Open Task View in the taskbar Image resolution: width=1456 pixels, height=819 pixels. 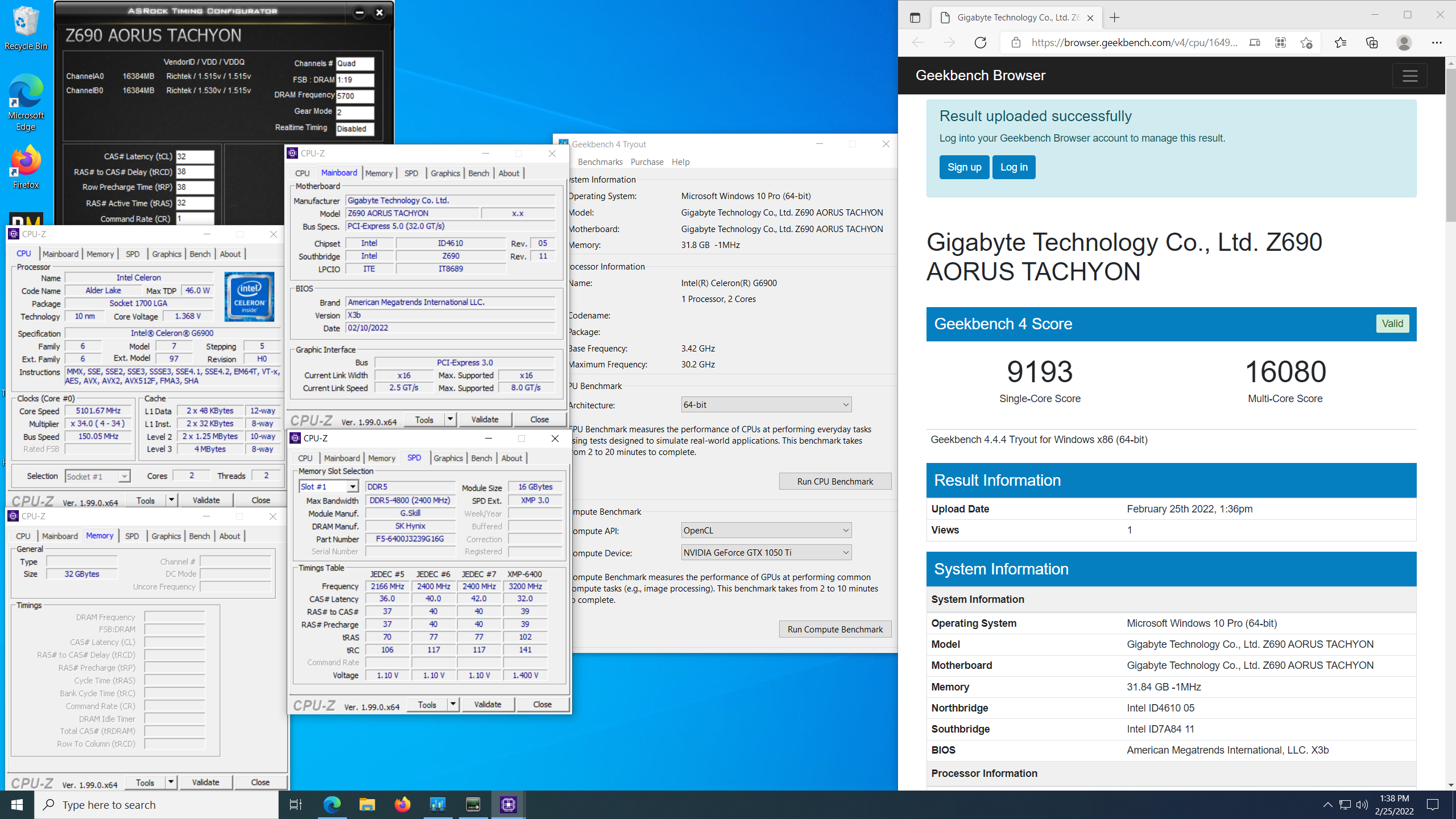pos(296,804)
